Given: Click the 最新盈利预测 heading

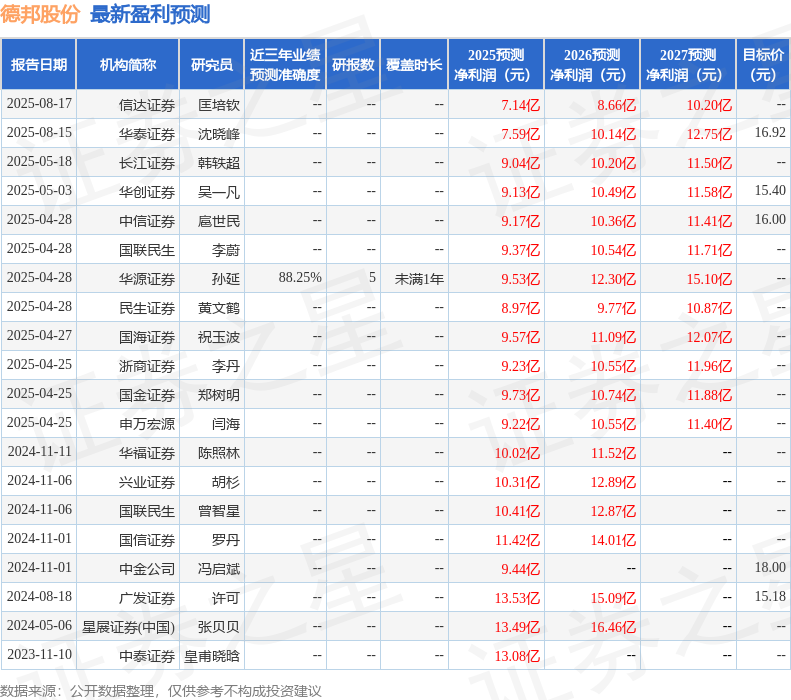Looking at the screenshot, I should pyautogui.click(x=150, y=14).
